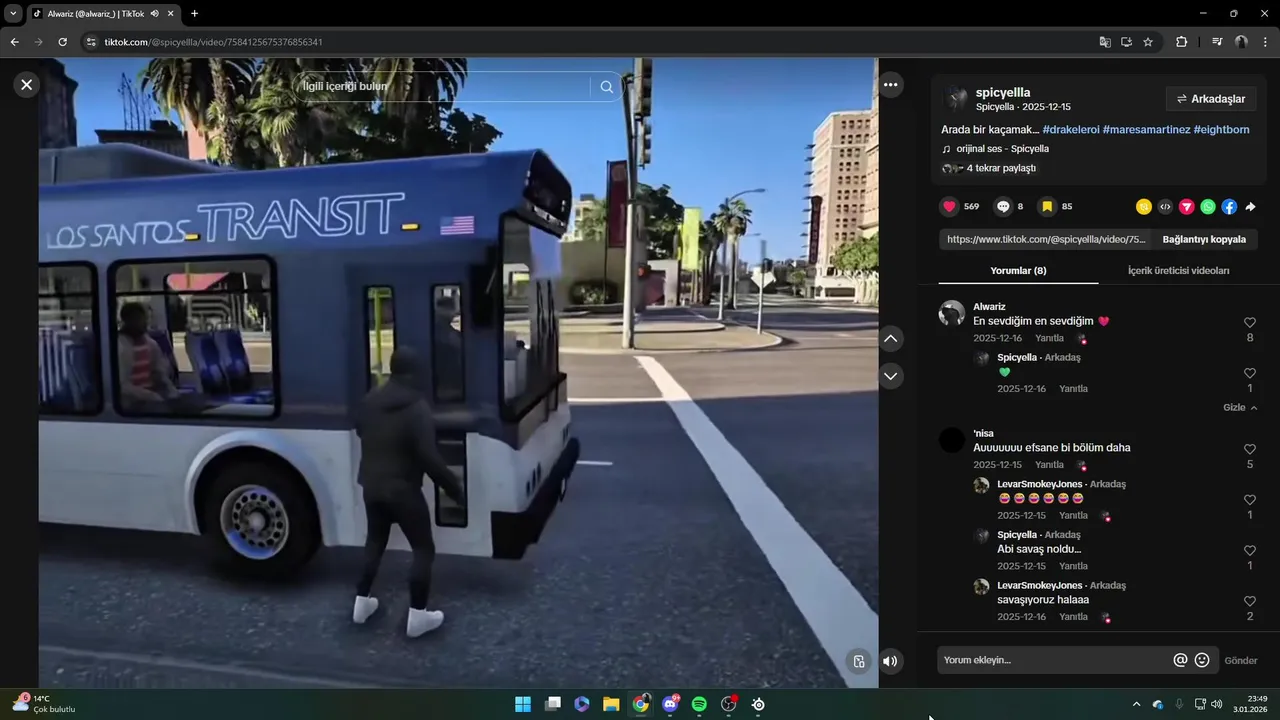Like LevarSmokeyJones emoji reply
The height and width of the screenshot is (720, 1280).
pos(1250,500)
